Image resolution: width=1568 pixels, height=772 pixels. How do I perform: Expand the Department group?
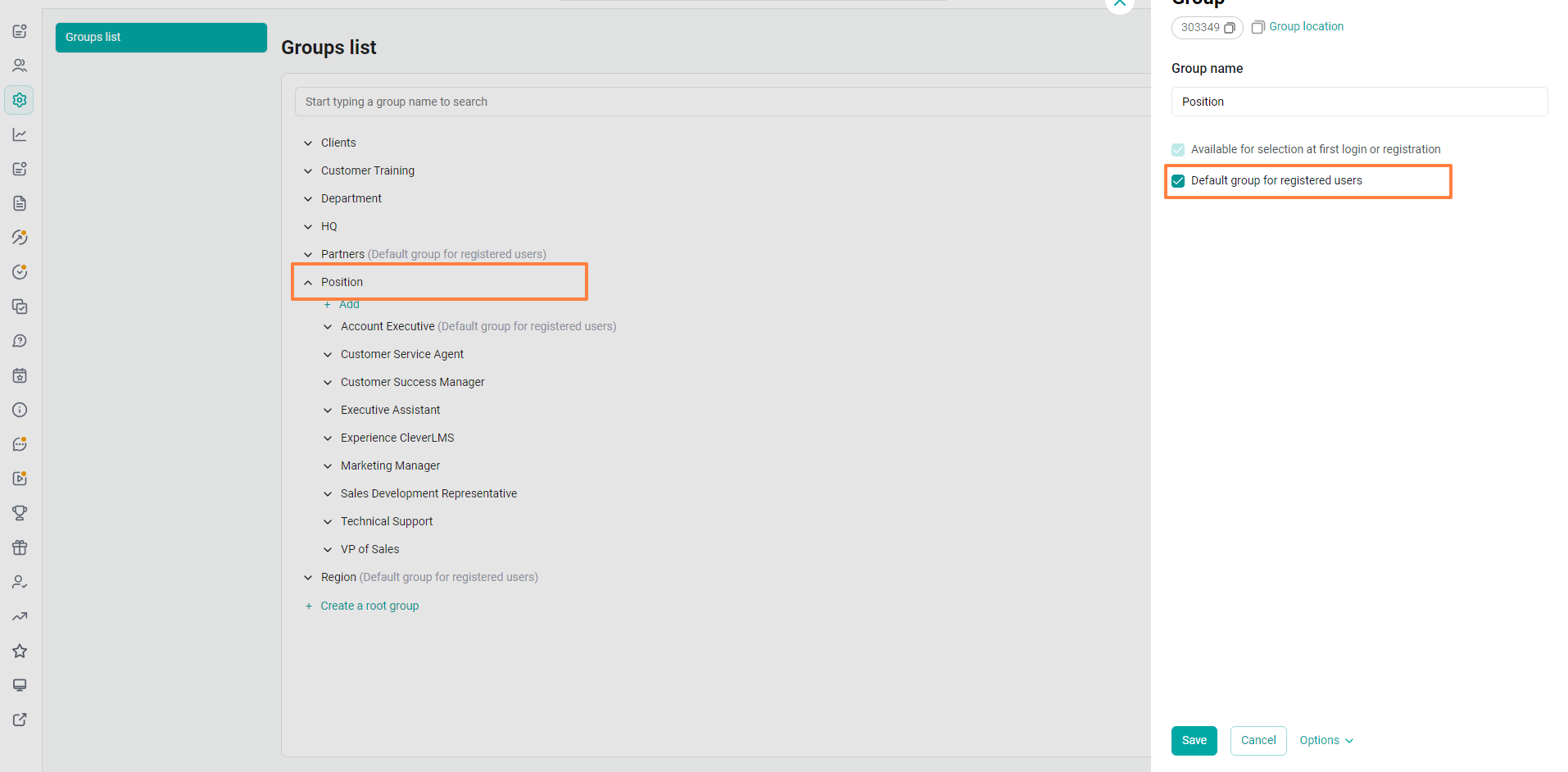[x=308, y=199]
